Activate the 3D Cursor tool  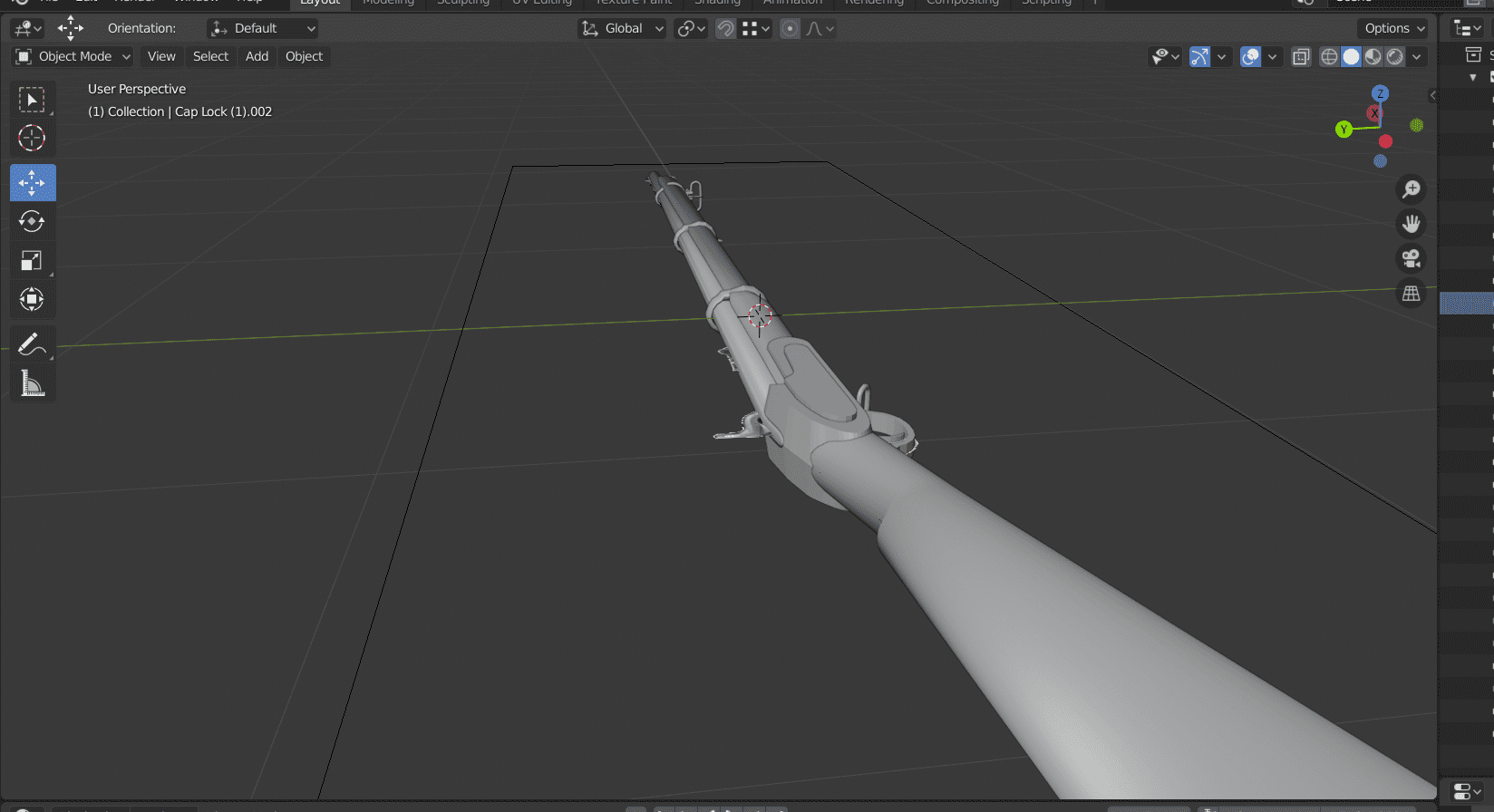click(x=33, y=138)
